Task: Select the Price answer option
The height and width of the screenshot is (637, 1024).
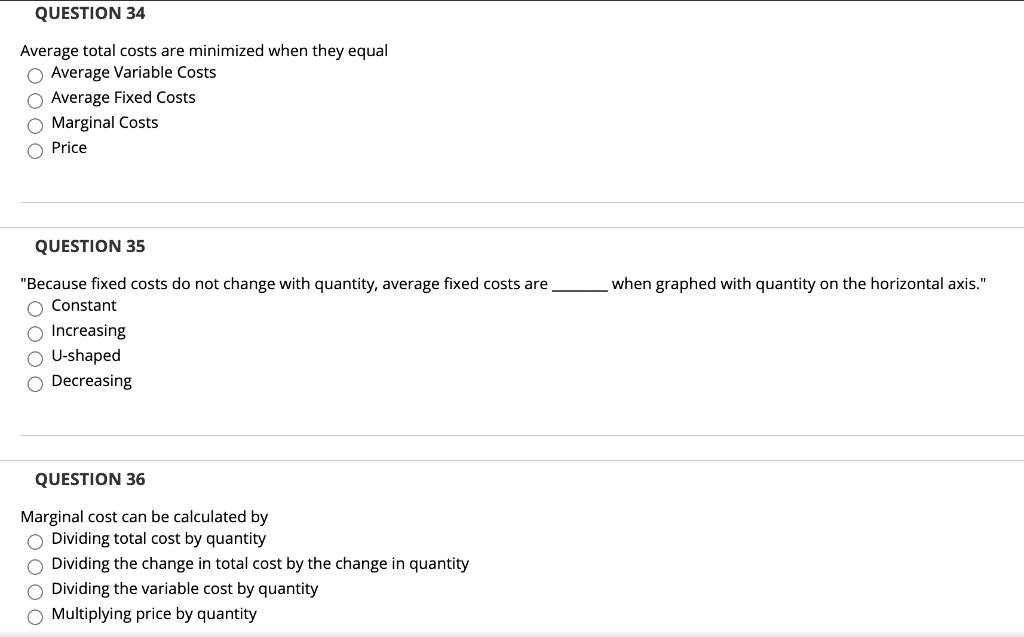Action: (35, 150)
